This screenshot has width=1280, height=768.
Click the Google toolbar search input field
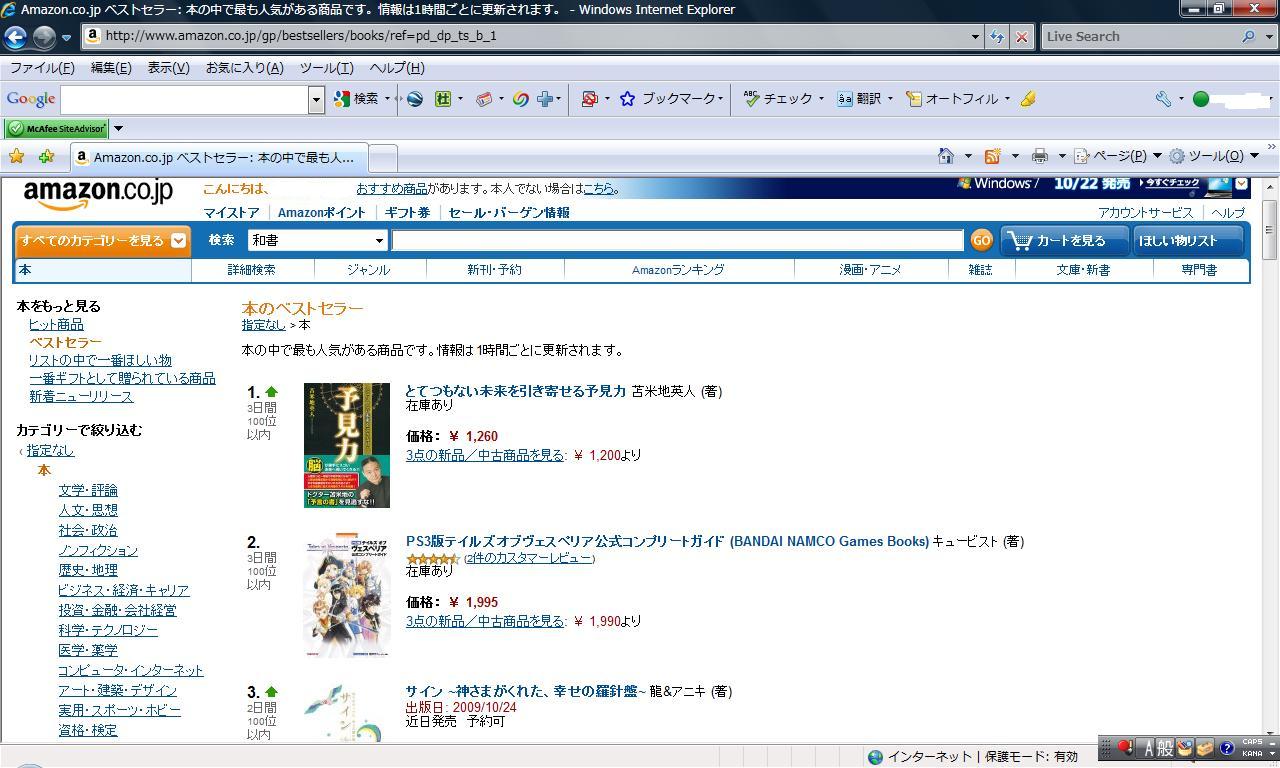coord(185,99)
